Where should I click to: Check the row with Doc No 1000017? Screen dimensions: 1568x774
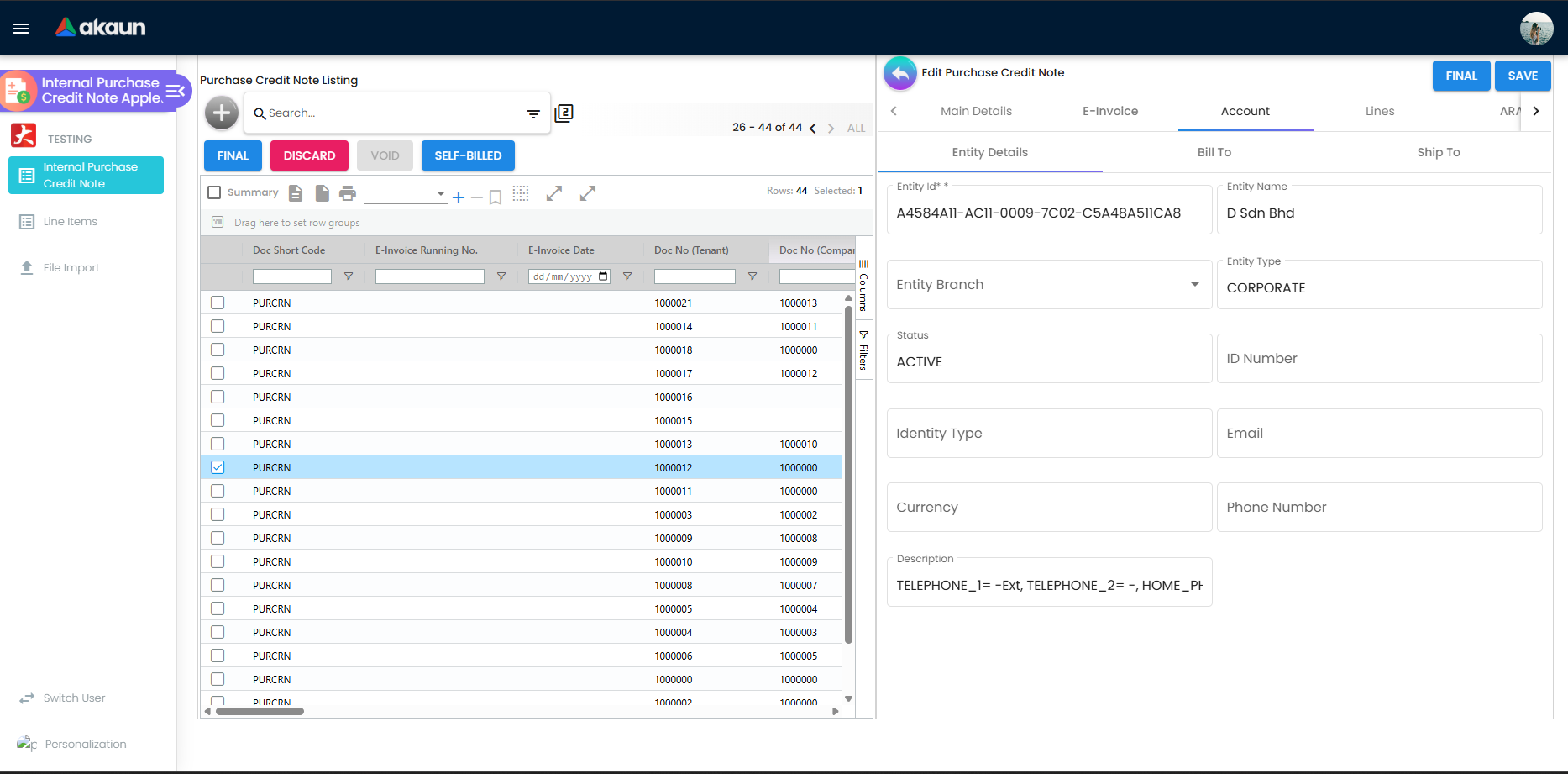(x=218, y=373)
